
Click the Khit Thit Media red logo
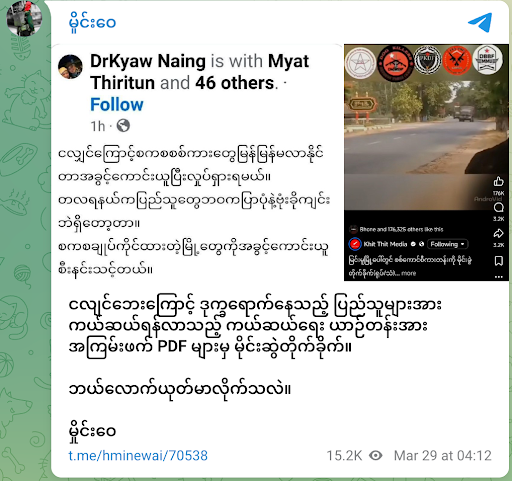pyautogui.click(x=355, y=244)
